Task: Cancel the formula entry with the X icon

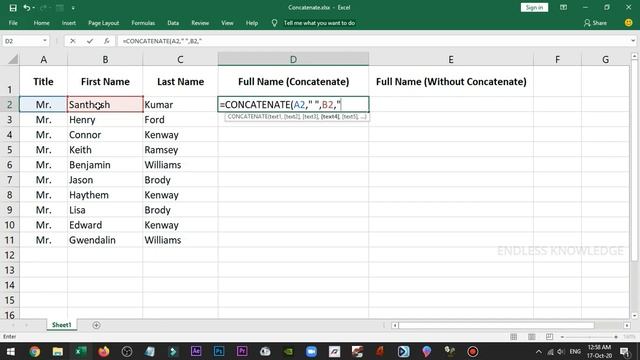Action: pyautogui.click(x=73, y=41)
